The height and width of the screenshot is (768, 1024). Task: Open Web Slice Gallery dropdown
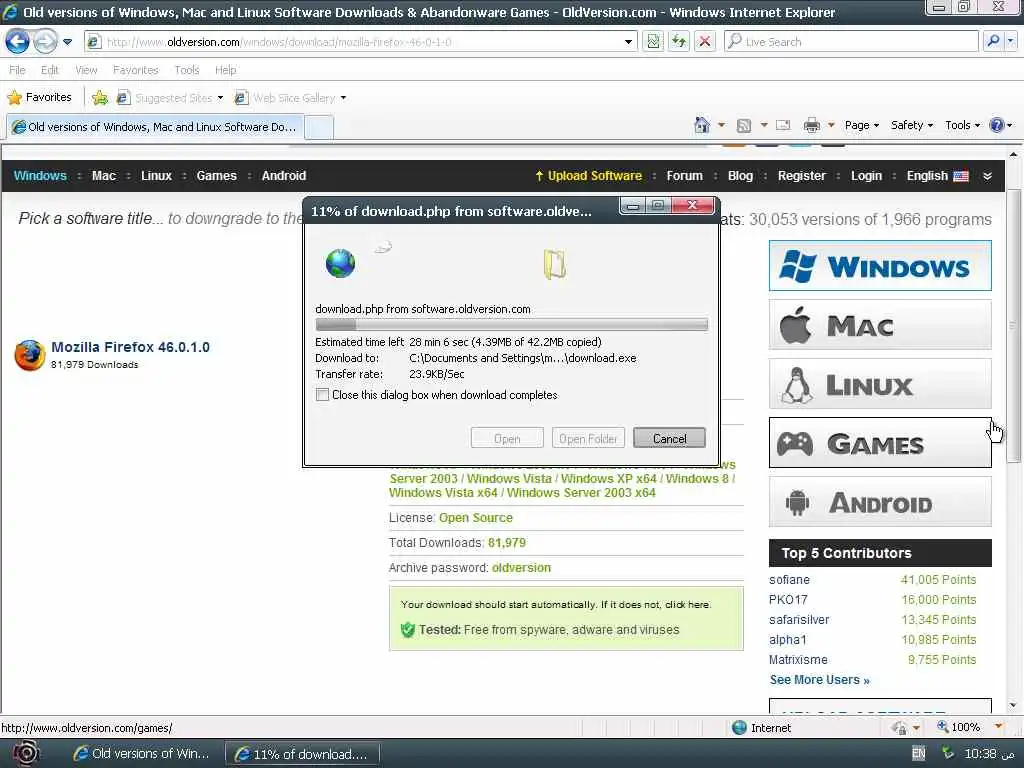(x=291, y=98)
